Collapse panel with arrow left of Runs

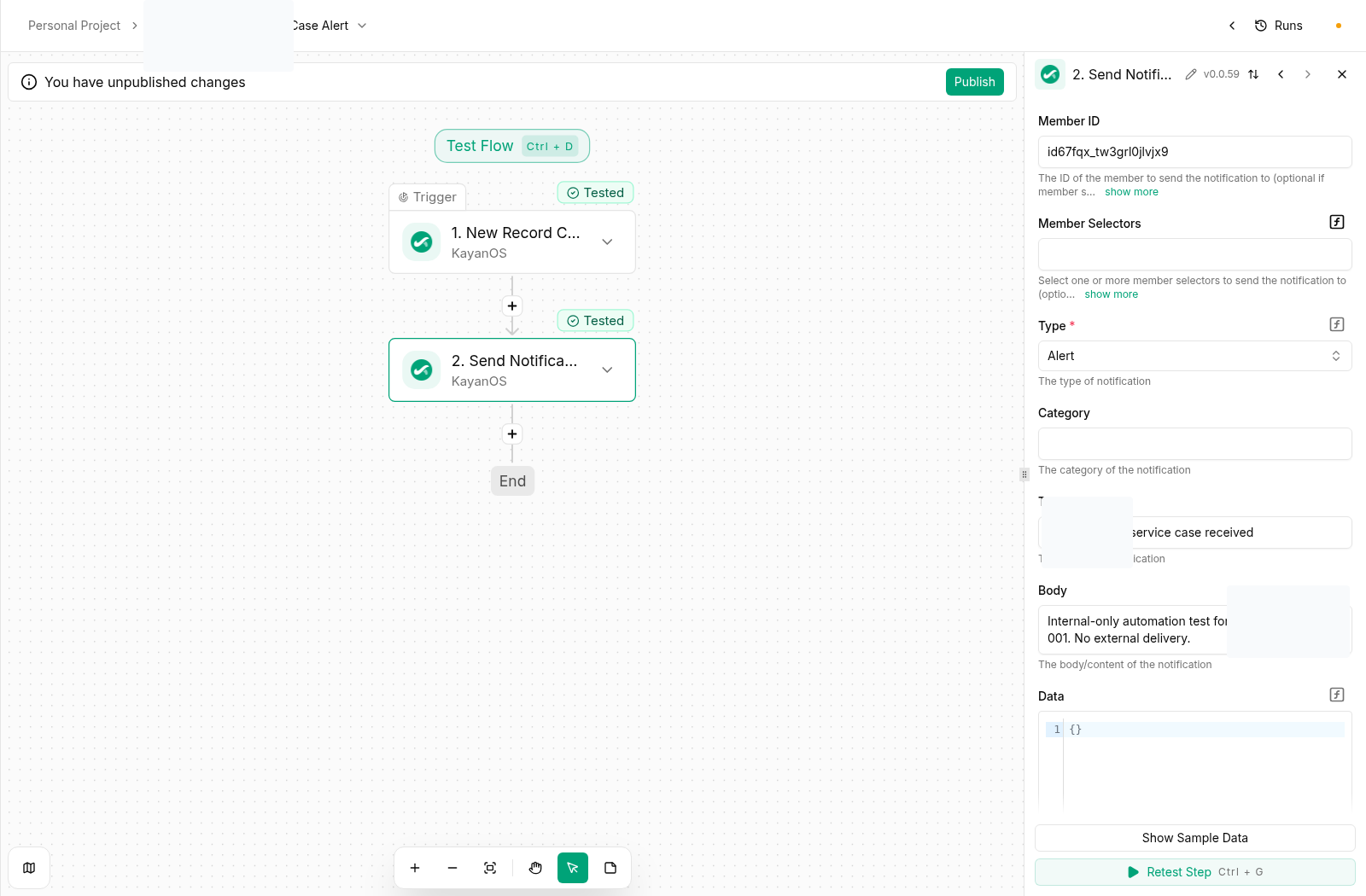(1232, 26)
